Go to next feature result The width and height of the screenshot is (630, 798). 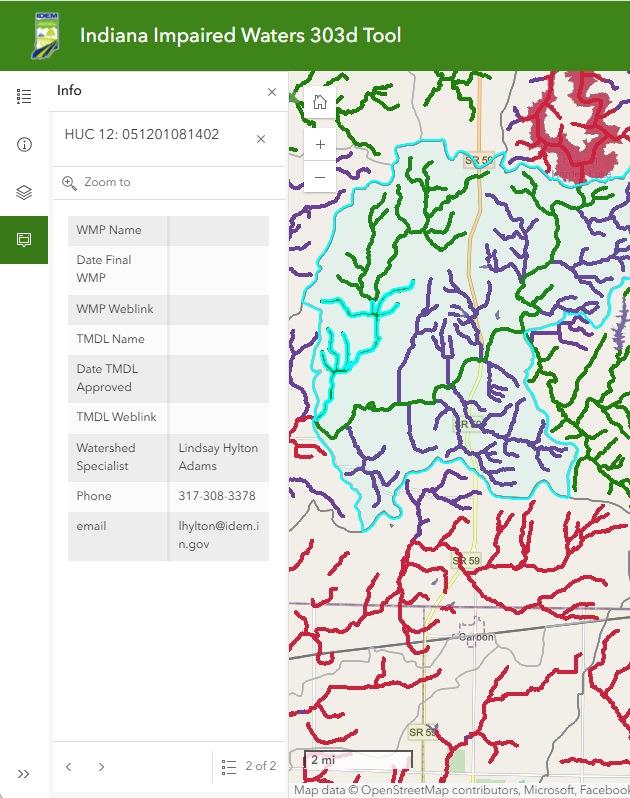[101, 767]
